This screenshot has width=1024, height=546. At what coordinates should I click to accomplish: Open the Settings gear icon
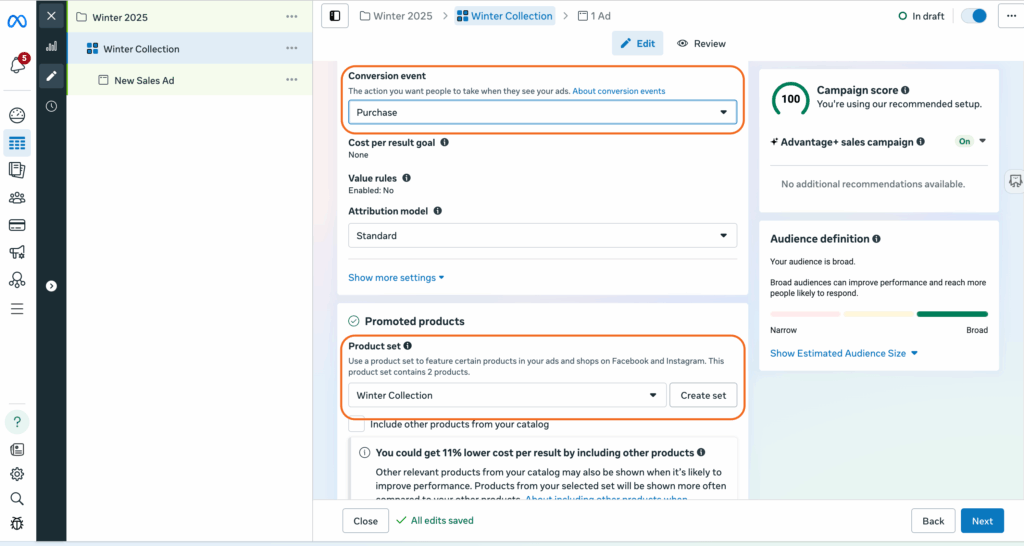pos(16,474)
